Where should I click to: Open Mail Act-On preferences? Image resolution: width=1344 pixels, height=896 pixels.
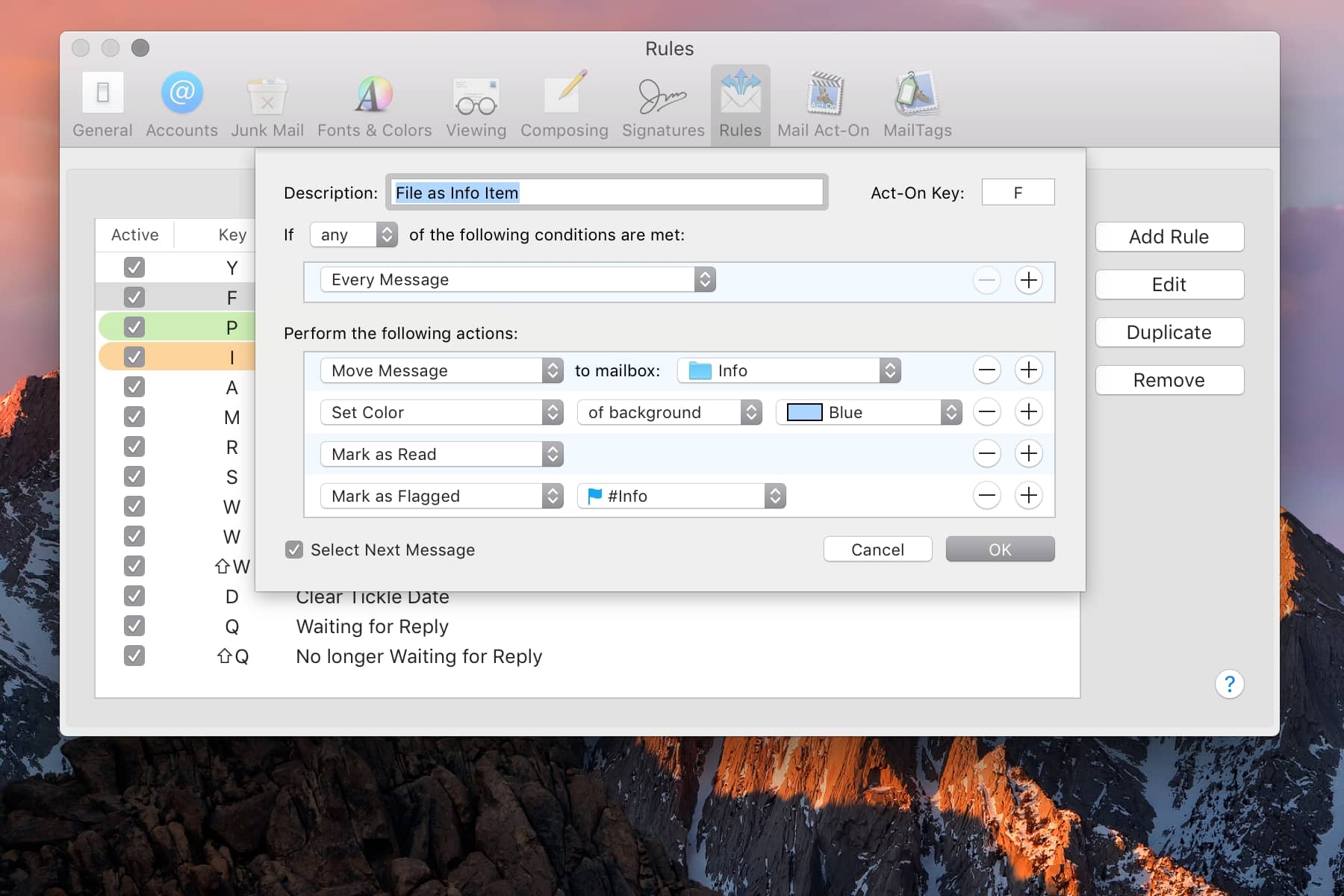click(823, 105)
